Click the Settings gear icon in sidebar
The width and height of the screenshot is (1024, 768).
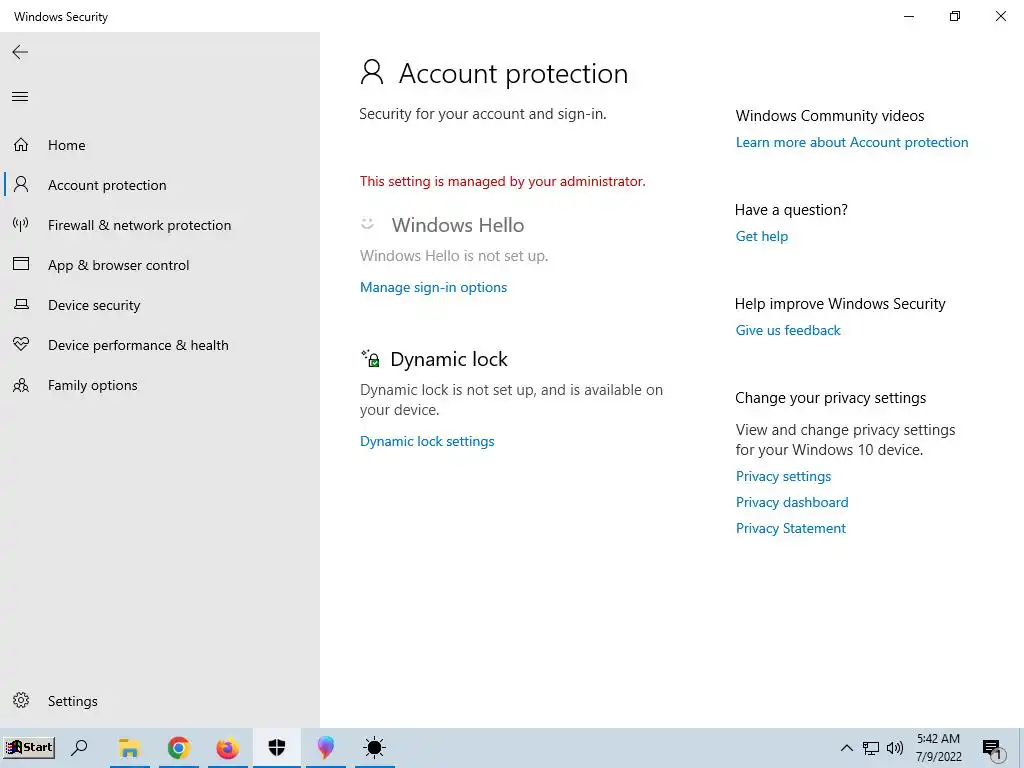tap(21, 700)
